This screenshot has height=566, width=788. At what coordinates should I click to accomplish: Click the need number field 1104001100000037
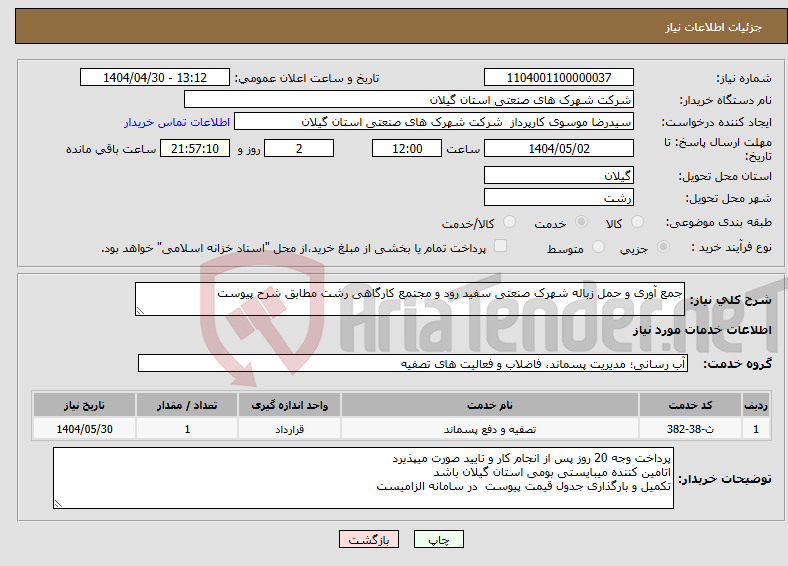pos(559,77)
